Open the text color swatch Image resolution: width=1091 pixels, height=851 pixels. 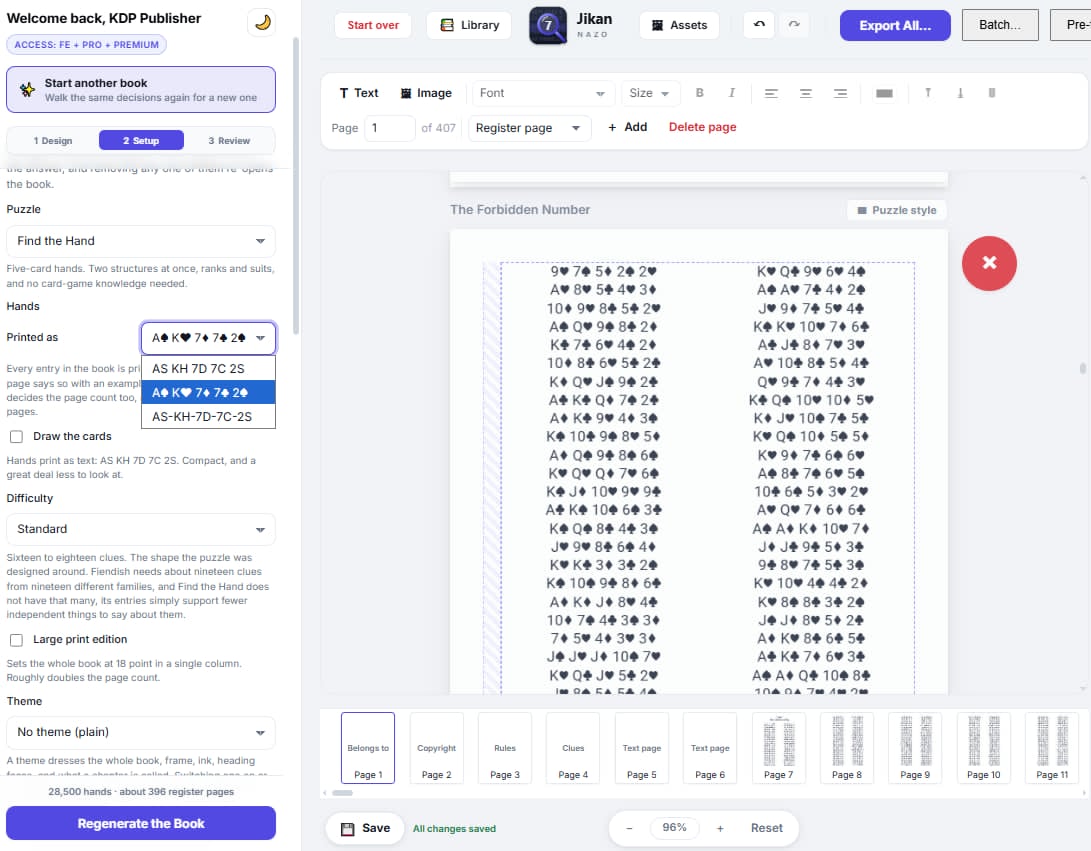tap(884, 93)
